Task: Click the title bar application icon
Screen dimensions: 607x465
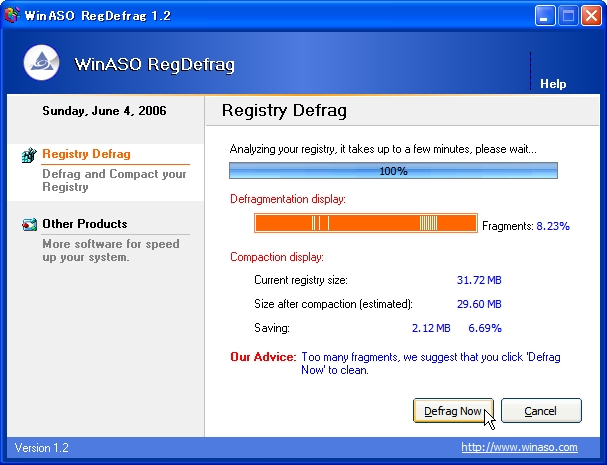Action: [12, 15]
